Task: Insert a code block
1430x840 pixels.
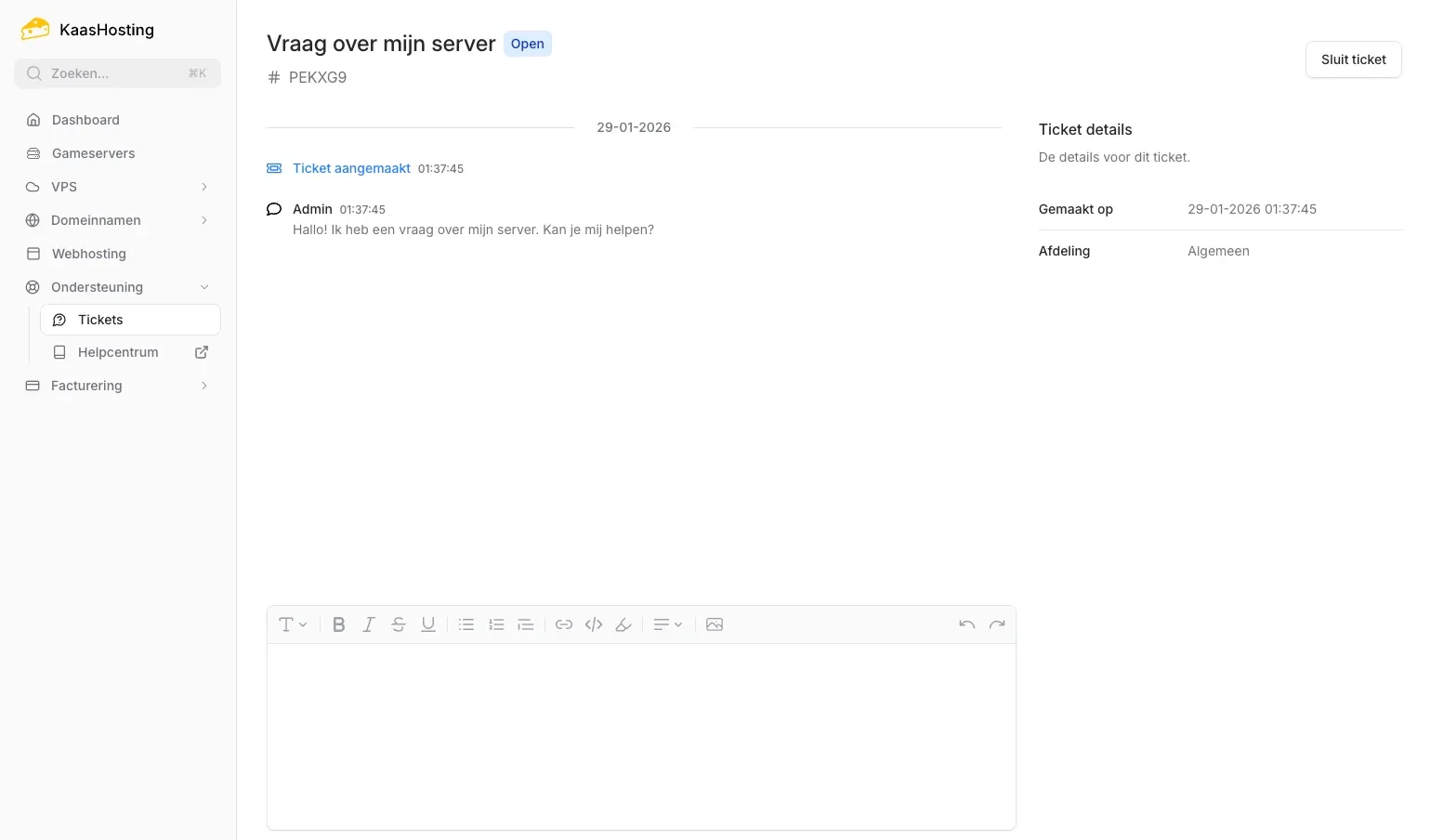Action: click(594, 624)
